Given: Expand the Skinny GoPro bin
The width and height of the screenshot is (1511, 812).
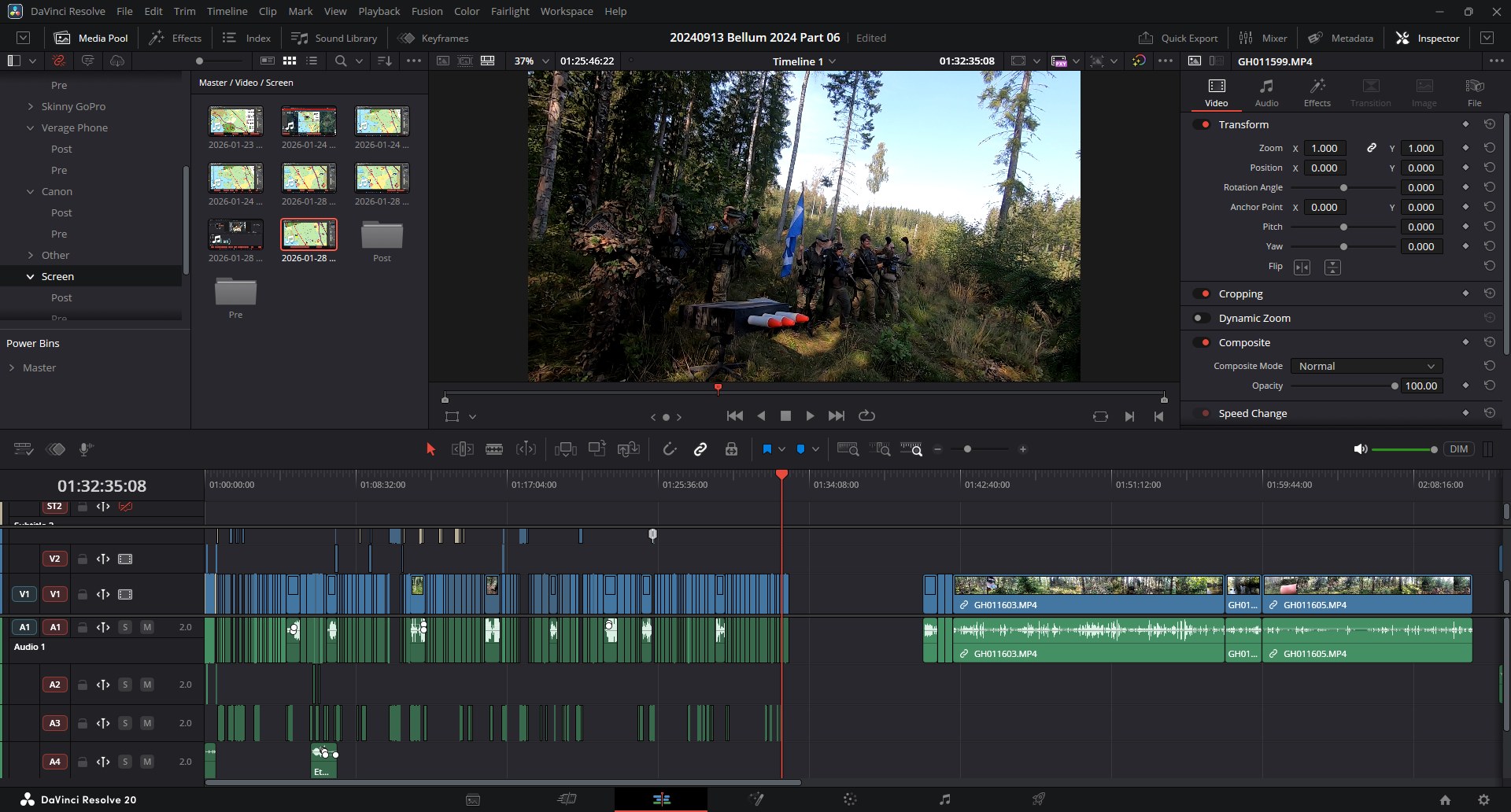Looking at the screenshot, I should click(x=31, y=106).
